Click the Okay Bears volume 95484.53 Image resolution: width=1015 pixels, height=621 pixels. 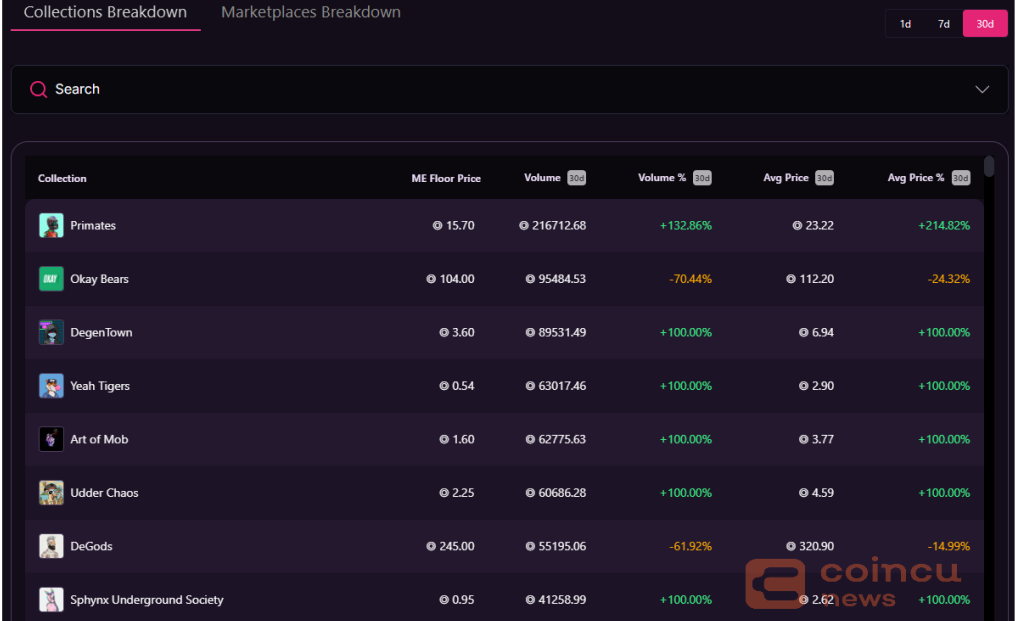click(556, 279)
